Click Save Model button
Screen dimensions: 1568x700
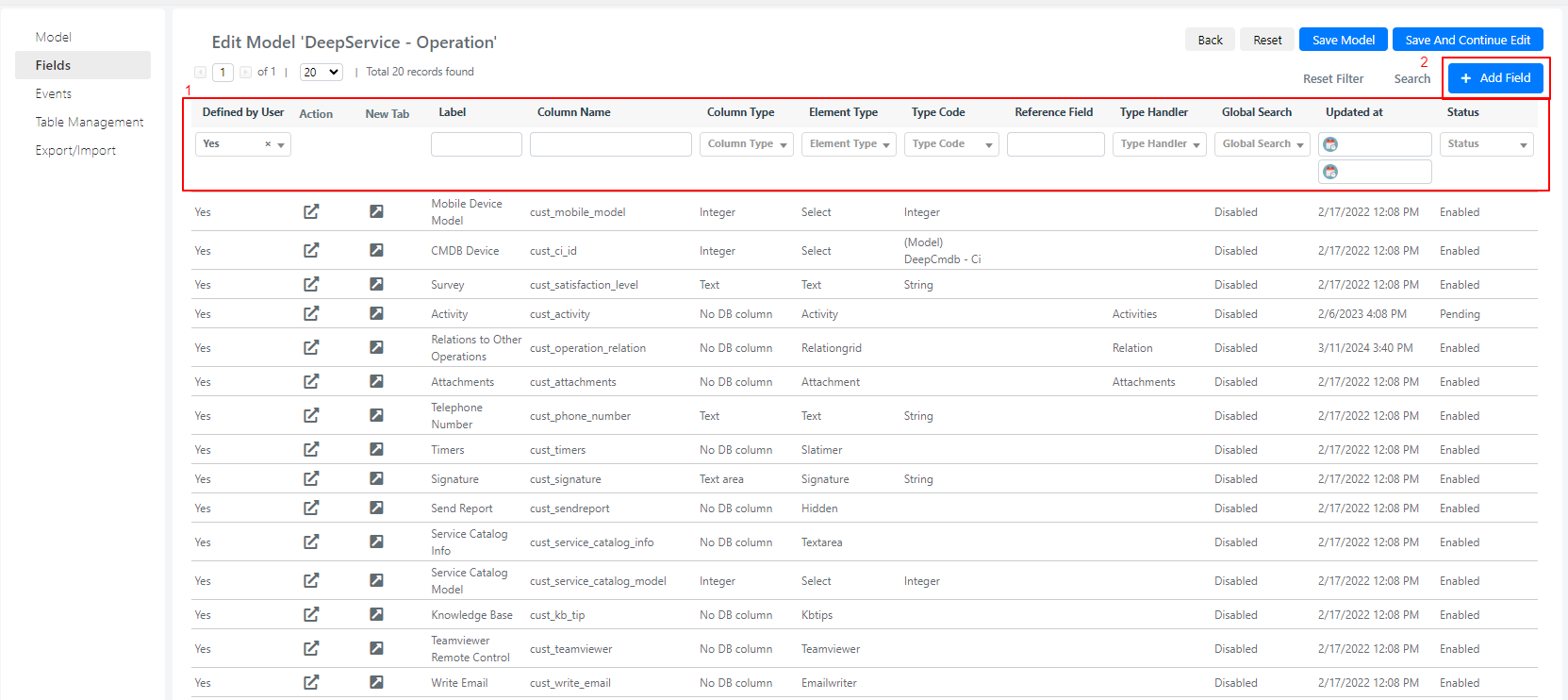pyautogui.click(x=1344, y=40)
